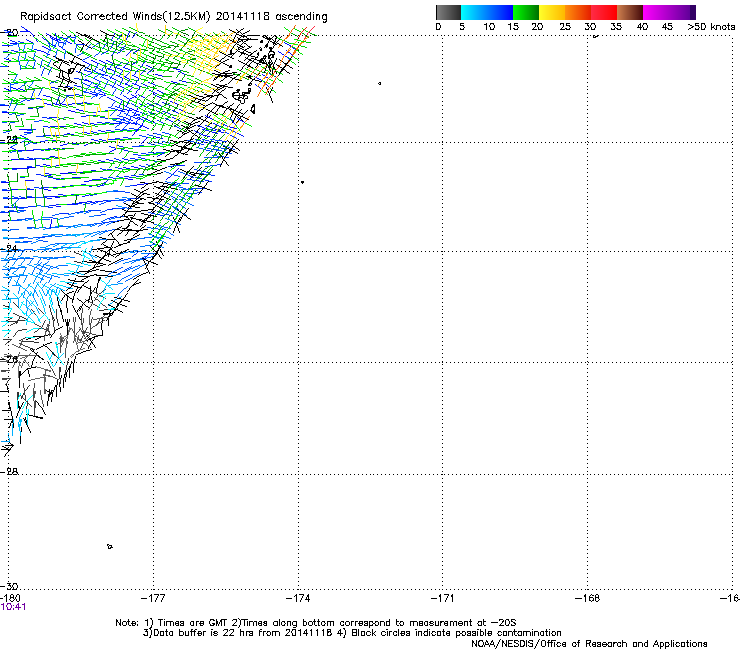Click the 'Rapidsact Corrected Winds(12.5KM)' title
Viewport: 740px width, 650px height.
pos(115,17)
